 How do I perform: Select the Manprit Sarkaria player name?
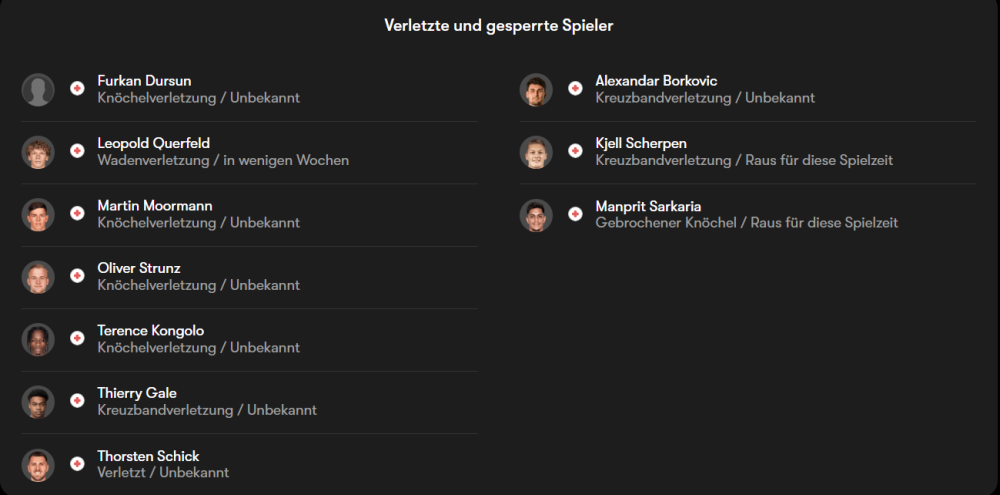(648, 206)
